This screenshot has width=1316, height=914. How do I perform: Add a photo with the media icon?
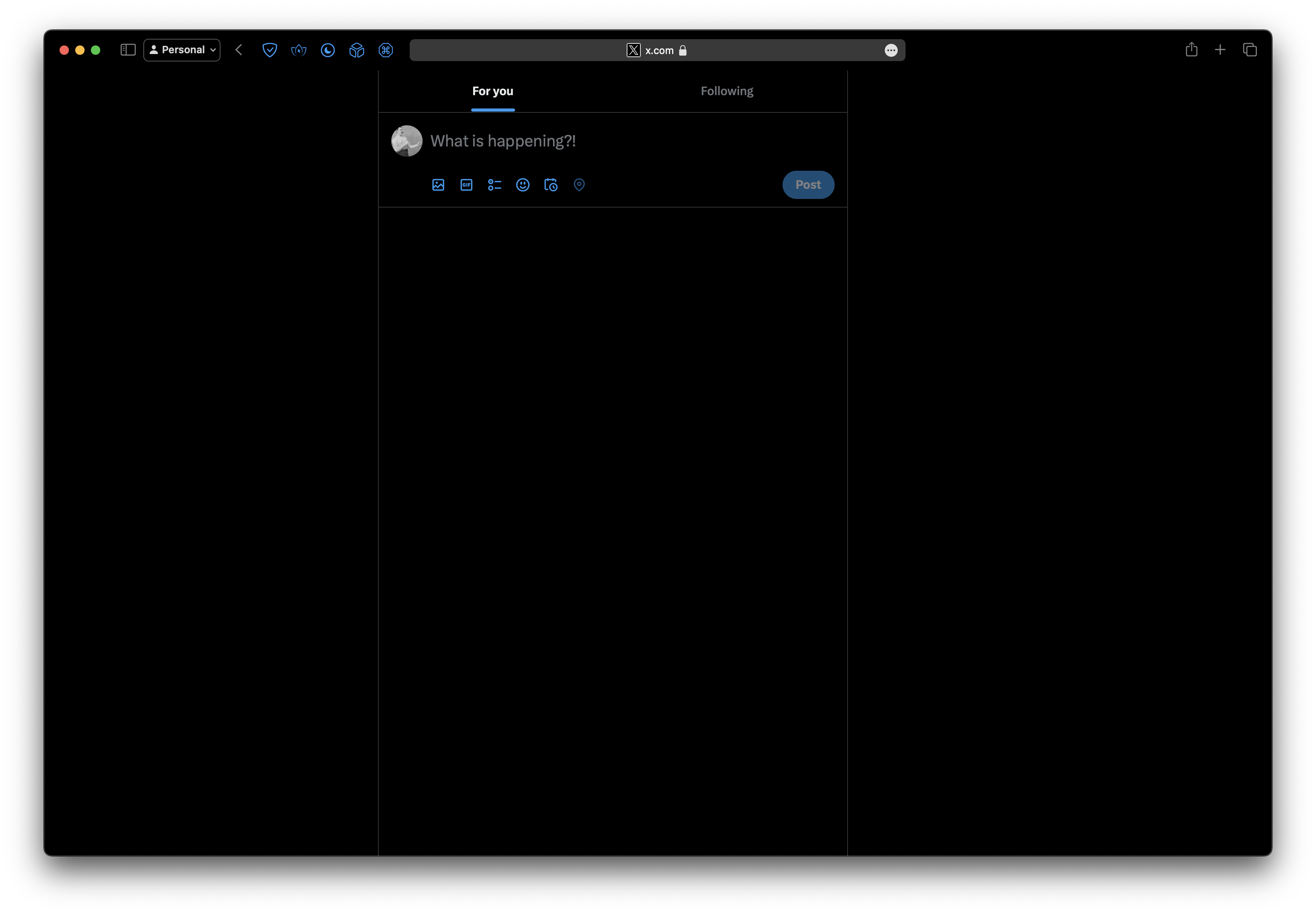[438, 184]
